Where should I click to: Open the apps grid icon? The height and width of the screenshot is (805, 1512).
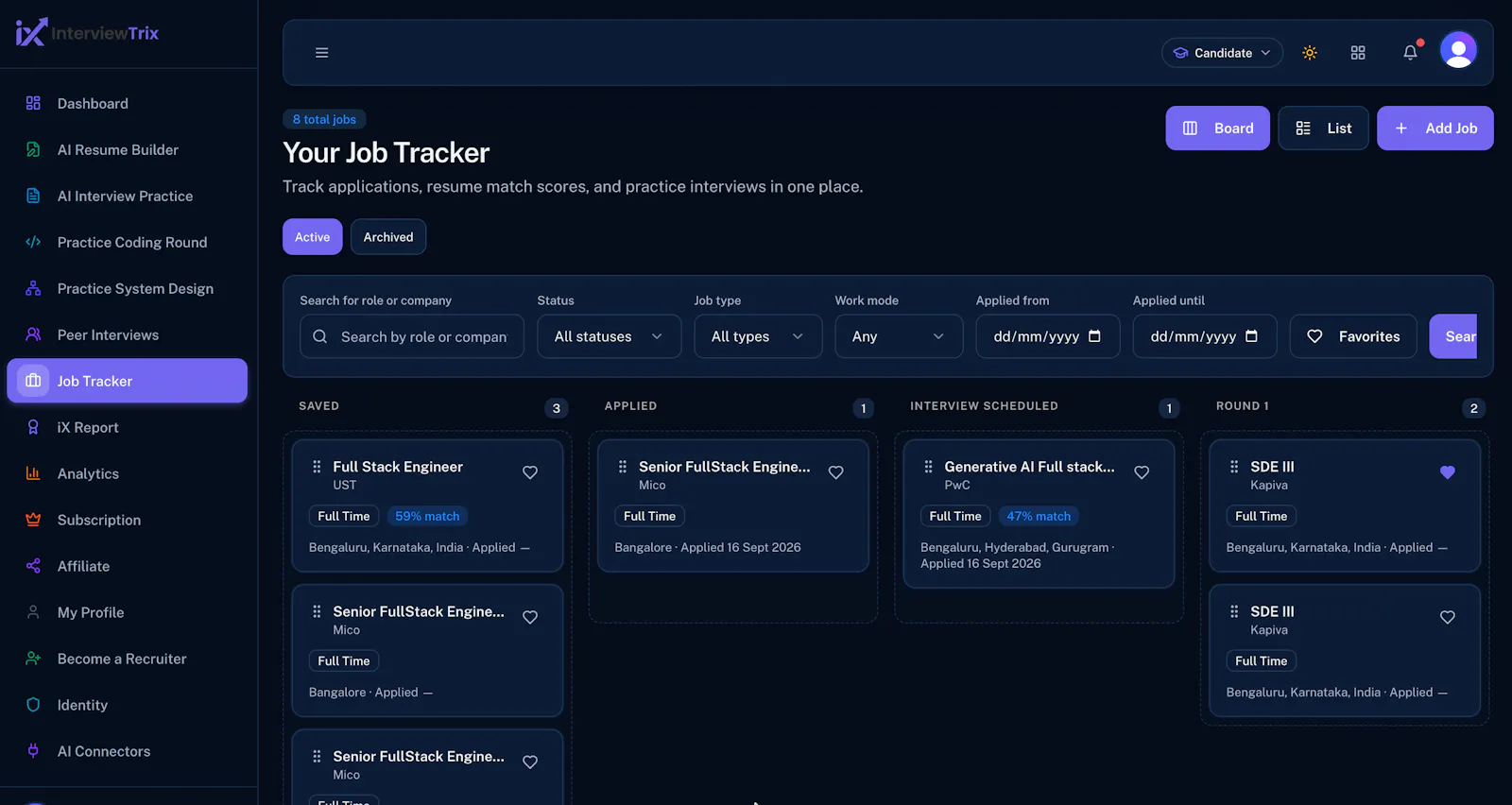click(x=1358, y=53)
